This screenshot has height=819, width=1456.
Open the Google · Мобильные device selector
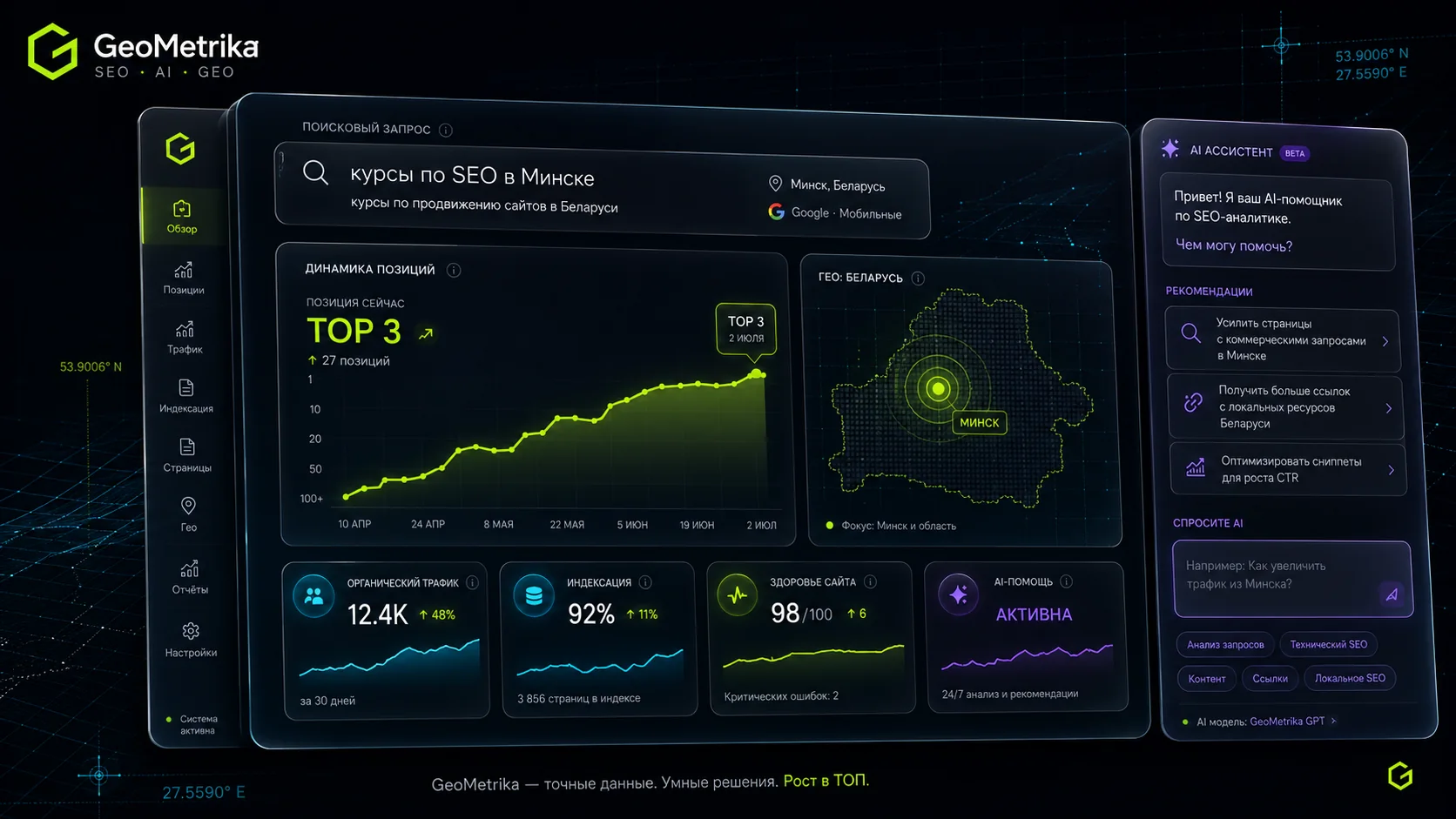pyautogui.click(x=835, y=212)
